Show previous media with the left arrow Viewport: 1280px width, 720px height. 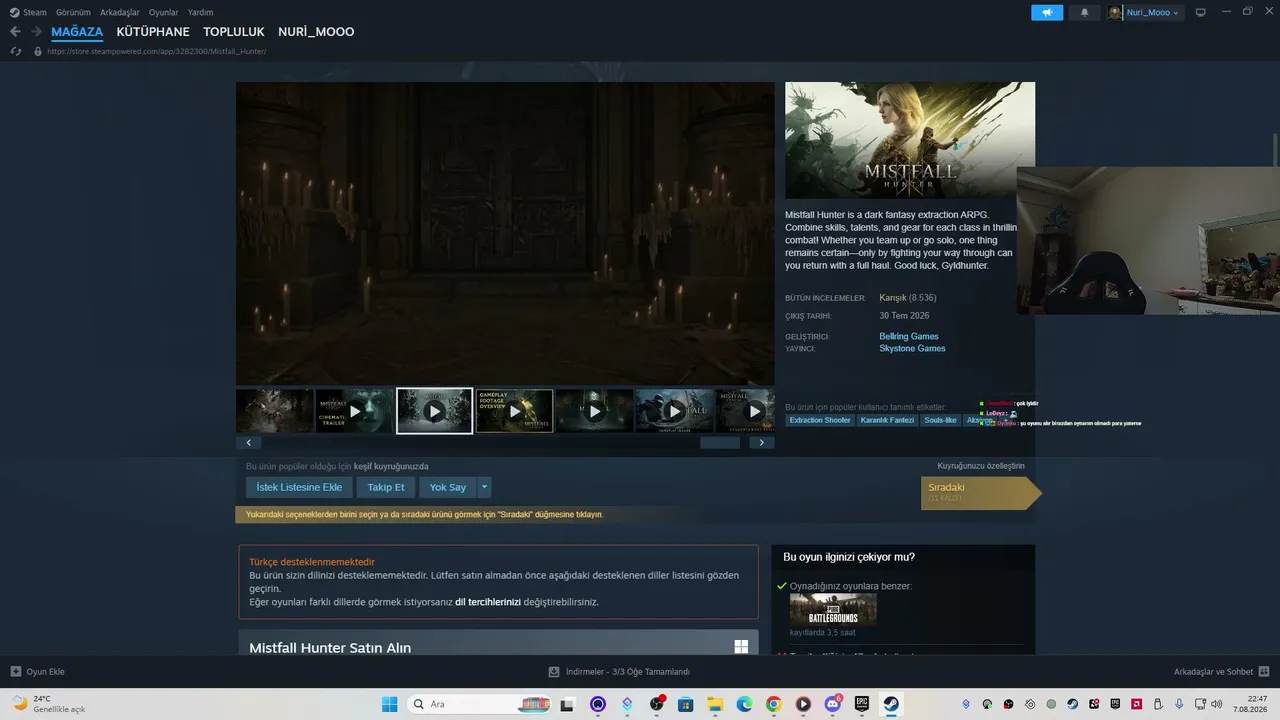point(247,442)
